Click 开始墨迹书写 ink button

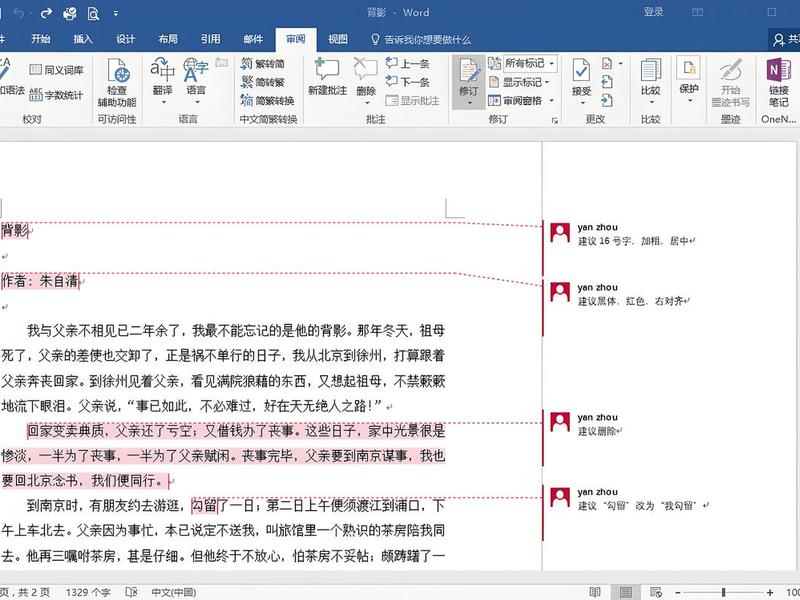click(731, 83)
